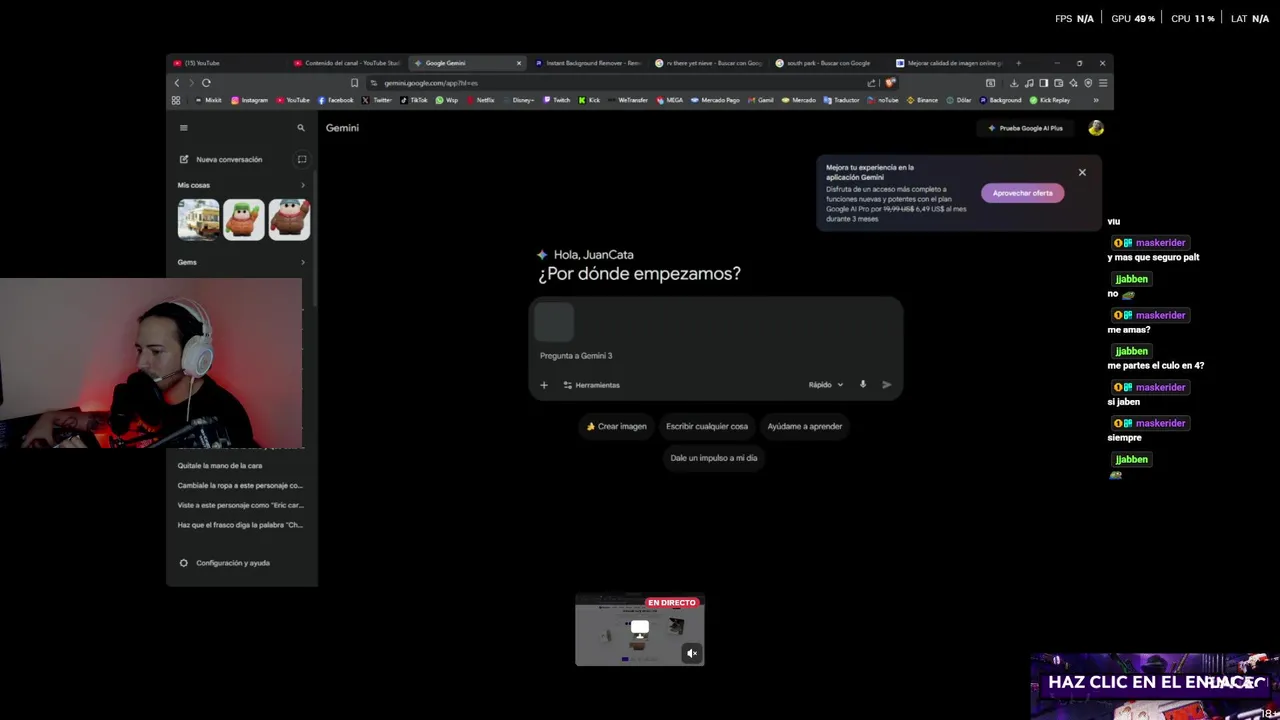1280x720 pixels.
Task: Click the share icon in address bar
Action: tap(872, 83)
